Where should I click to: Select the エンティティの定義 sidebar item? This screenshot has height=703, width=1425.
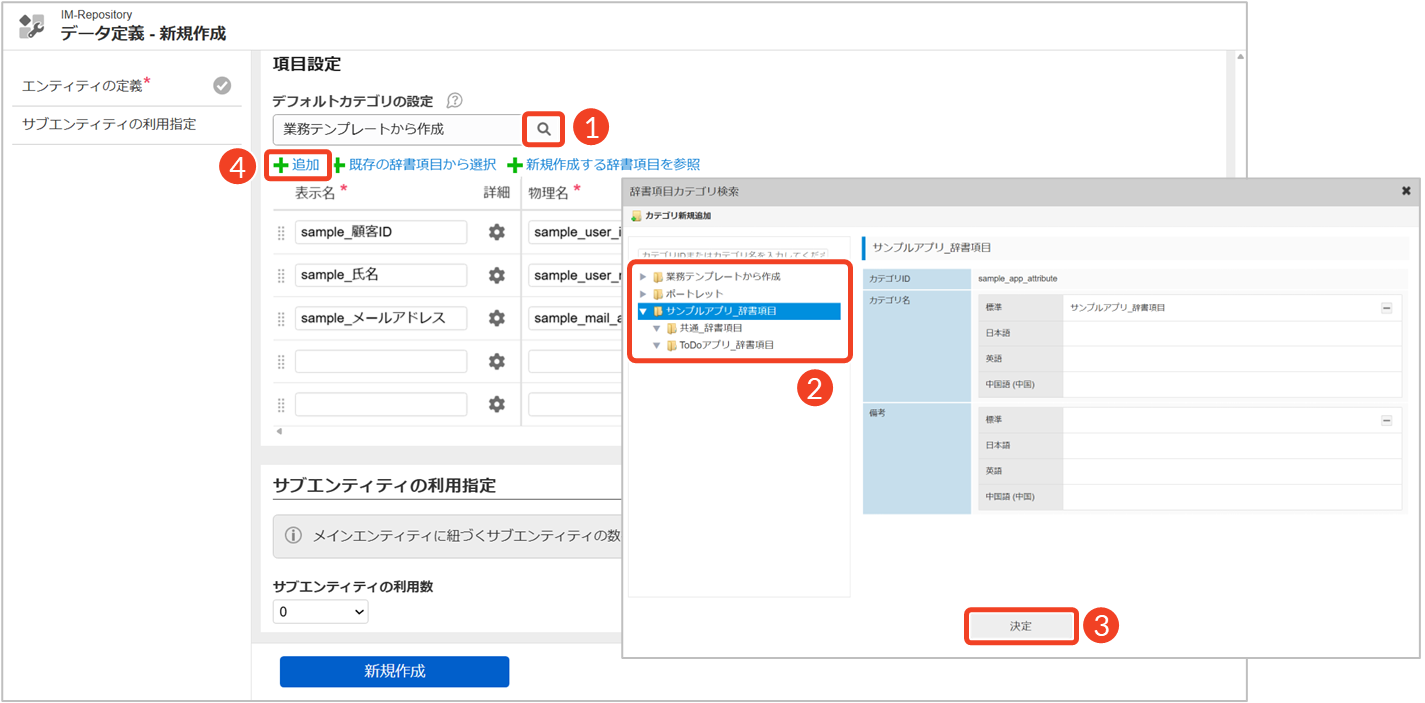pyautogui.click(x=83, y=86)
